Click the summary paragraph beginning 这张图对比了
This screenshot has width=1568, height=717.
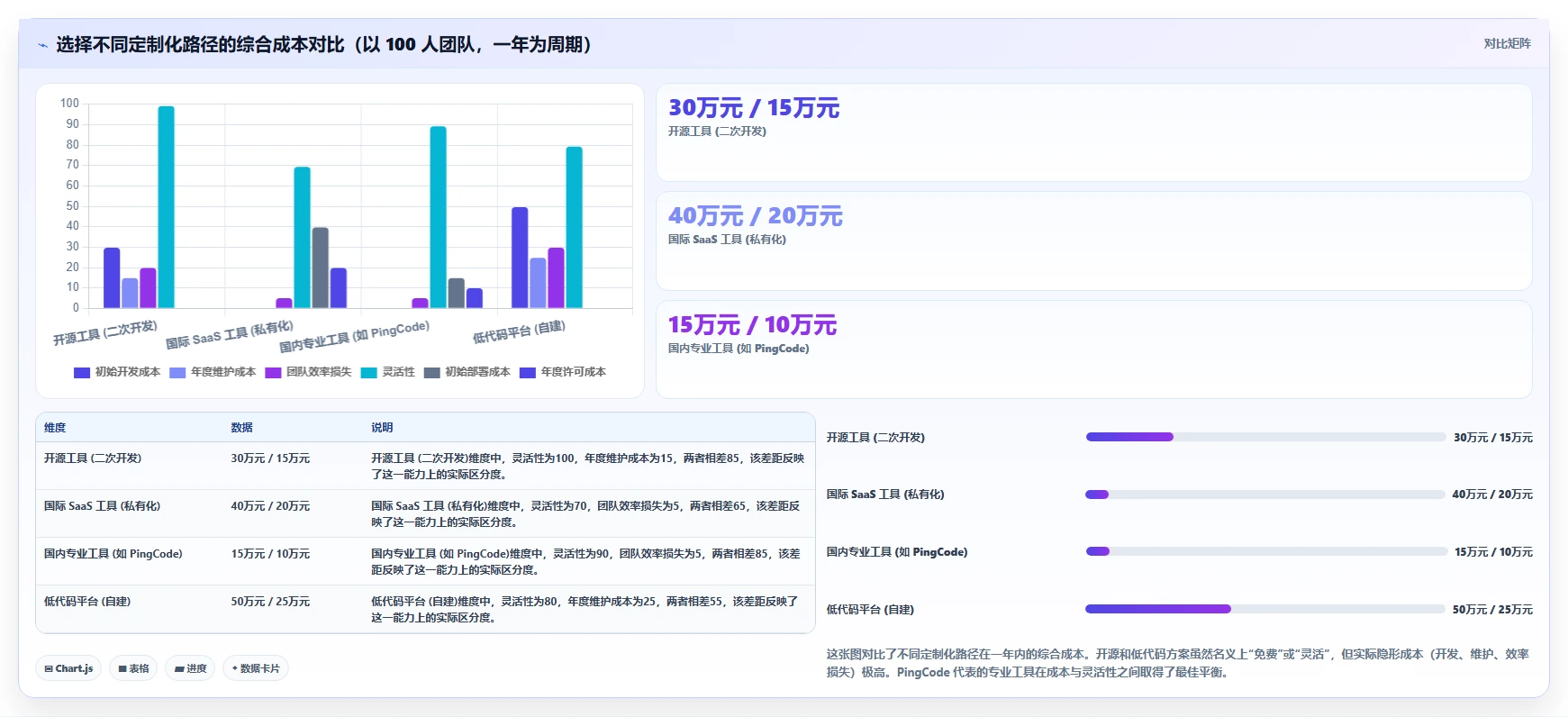pos(1178,663)
